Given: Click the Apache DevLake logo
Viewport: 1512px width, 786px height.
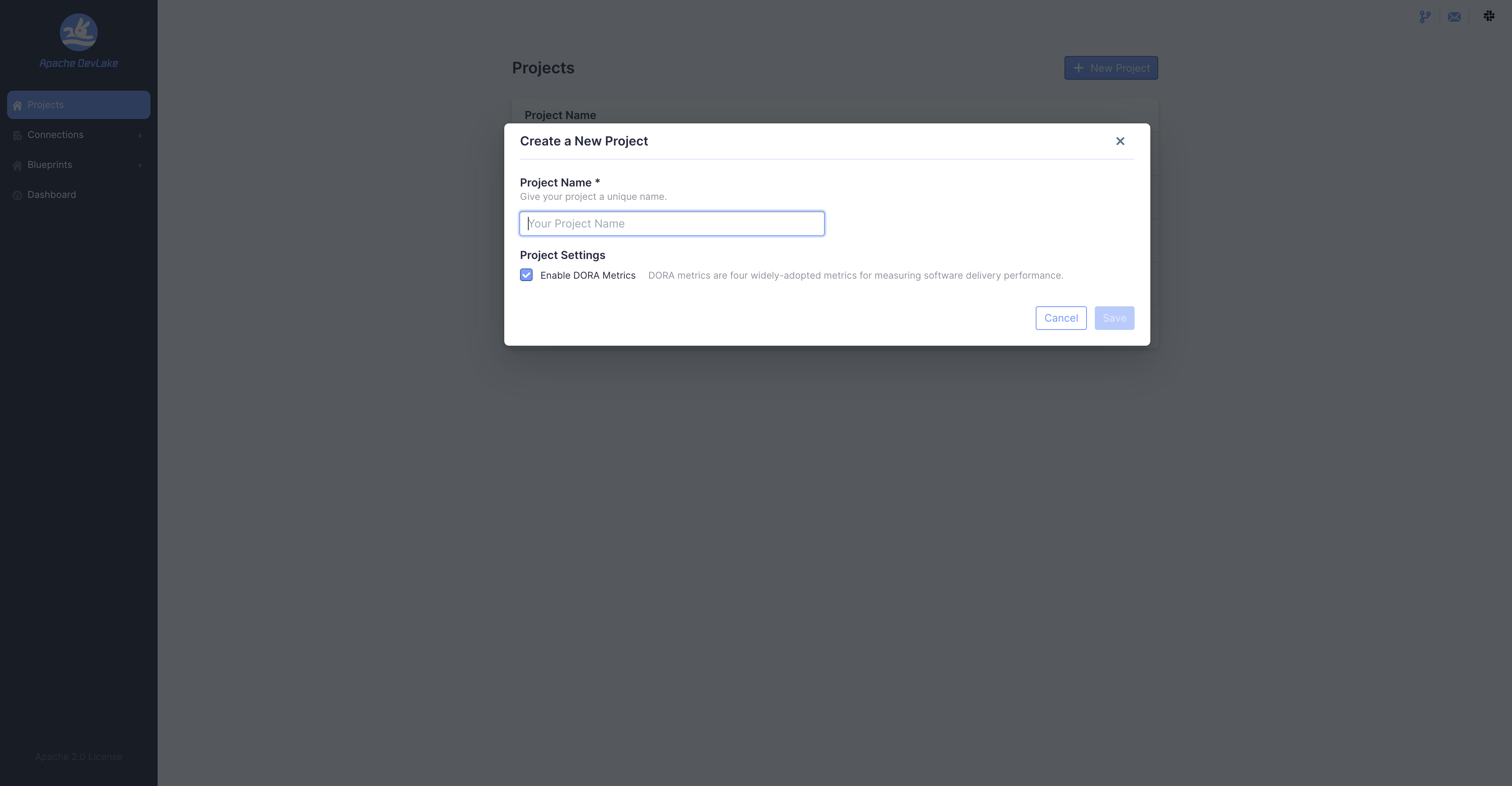Looking at the screenshot, I should [x=79, y=32].
